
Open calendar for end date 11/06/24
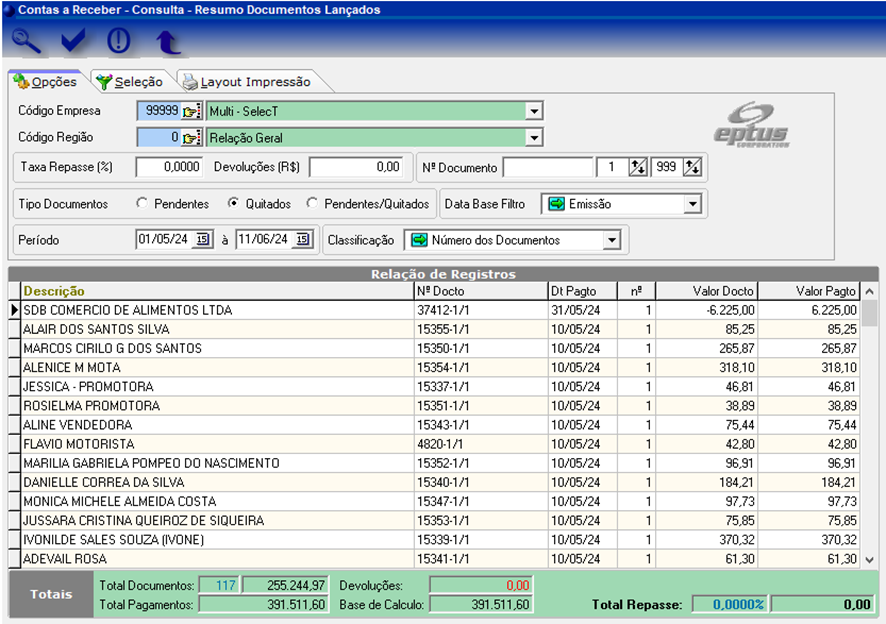tap(303, 239)
